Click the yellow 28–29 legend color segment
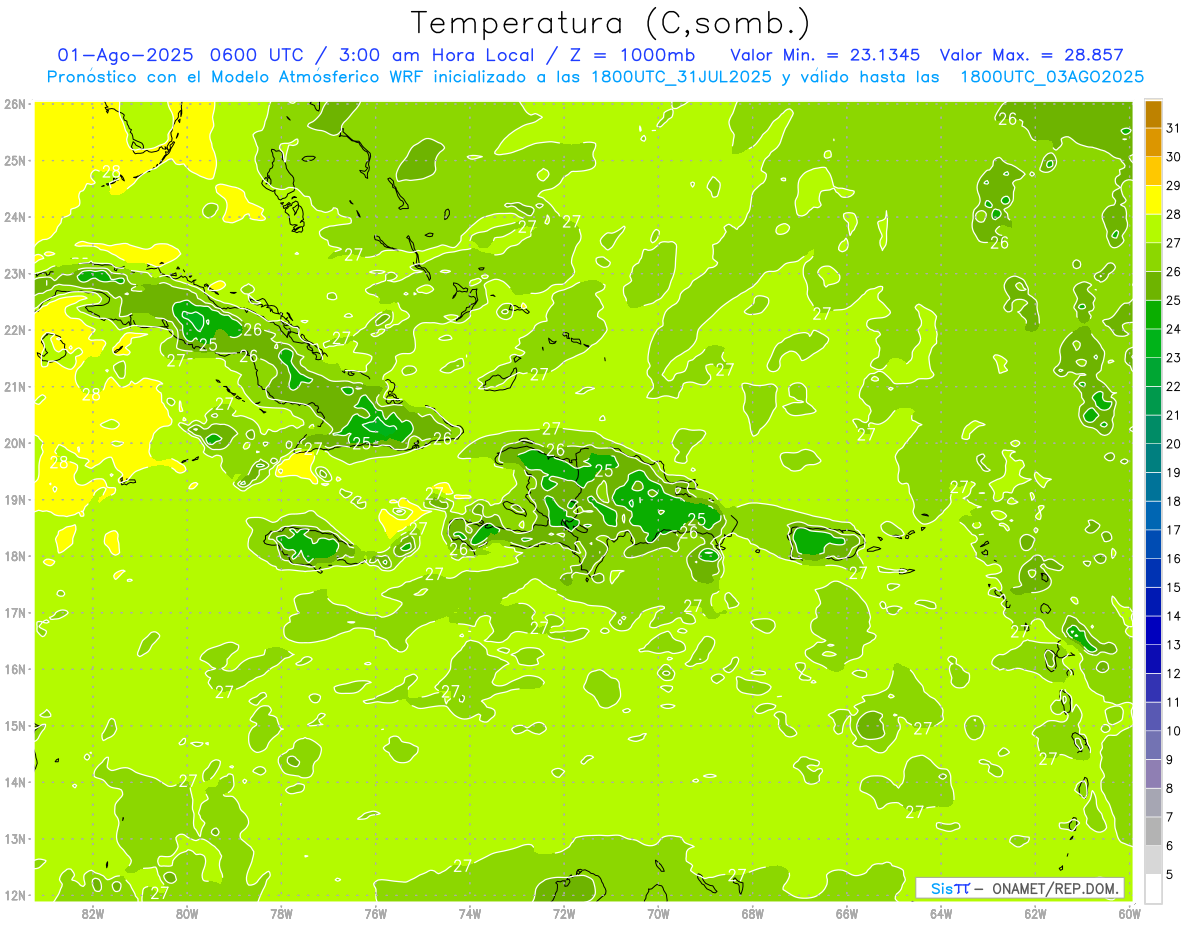The height and width of the screenshot is (927, 1200). tap(1153, 200)
